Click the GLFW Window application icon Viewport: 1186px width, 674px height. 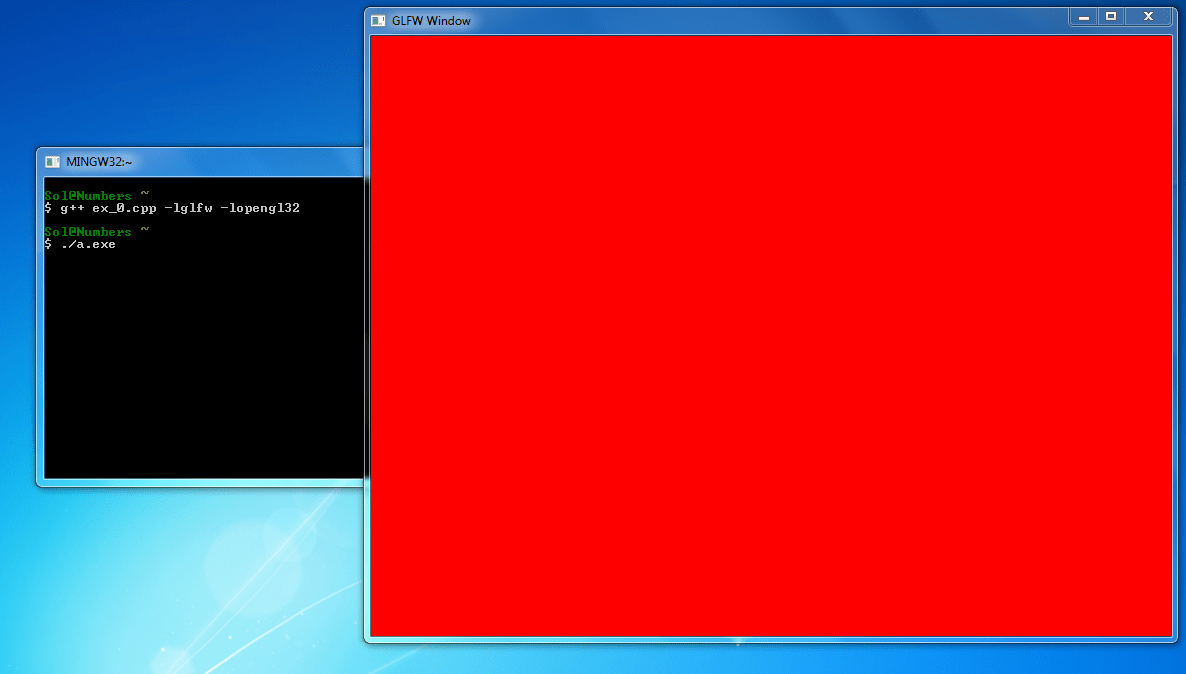coord(376,19)
